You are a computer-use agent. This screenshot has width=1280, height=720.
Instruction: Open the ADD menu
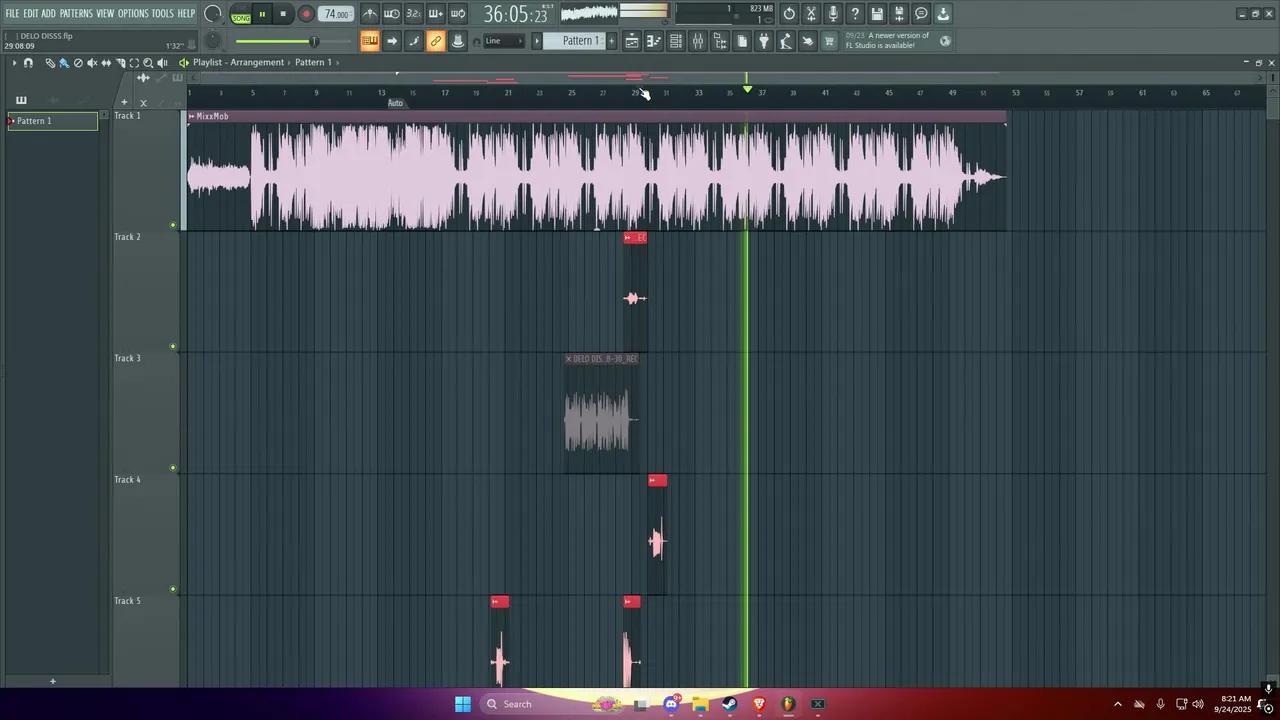49,13
